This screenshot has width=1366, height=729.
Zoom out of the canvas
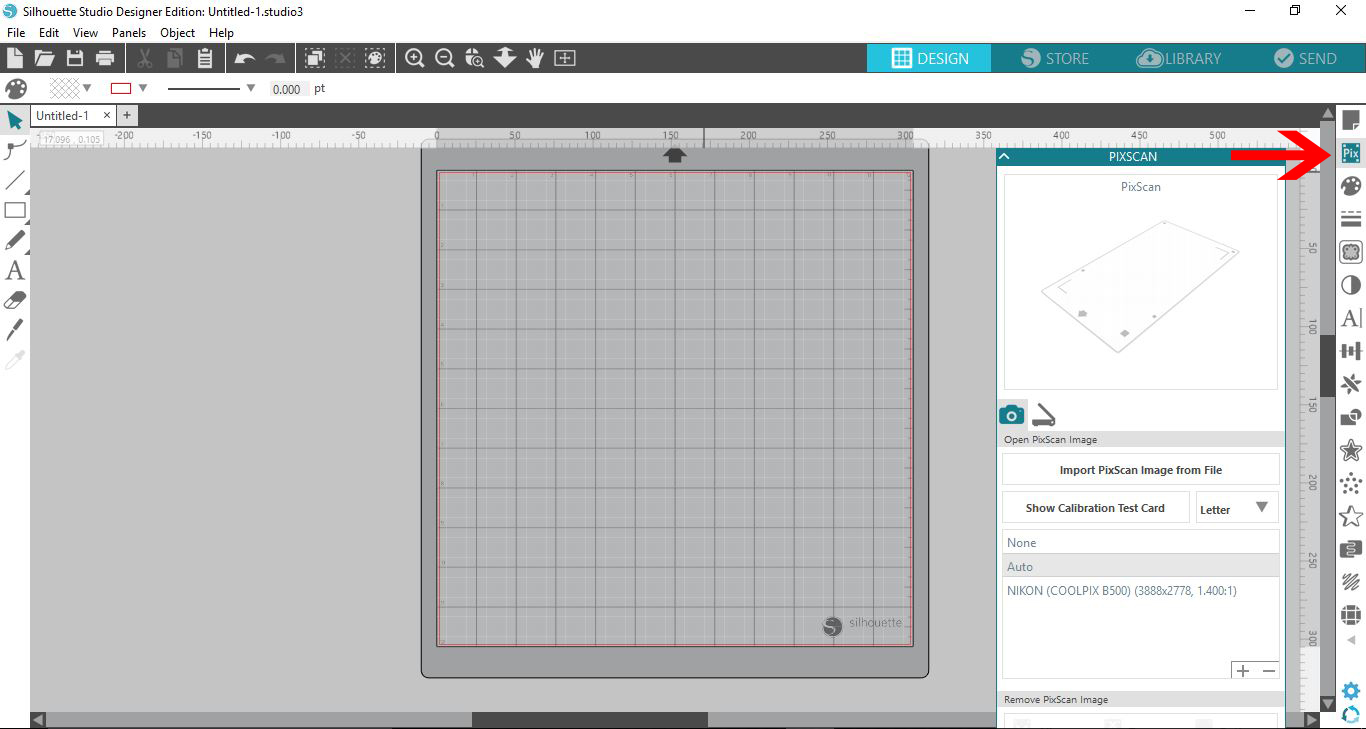[445, 58]
